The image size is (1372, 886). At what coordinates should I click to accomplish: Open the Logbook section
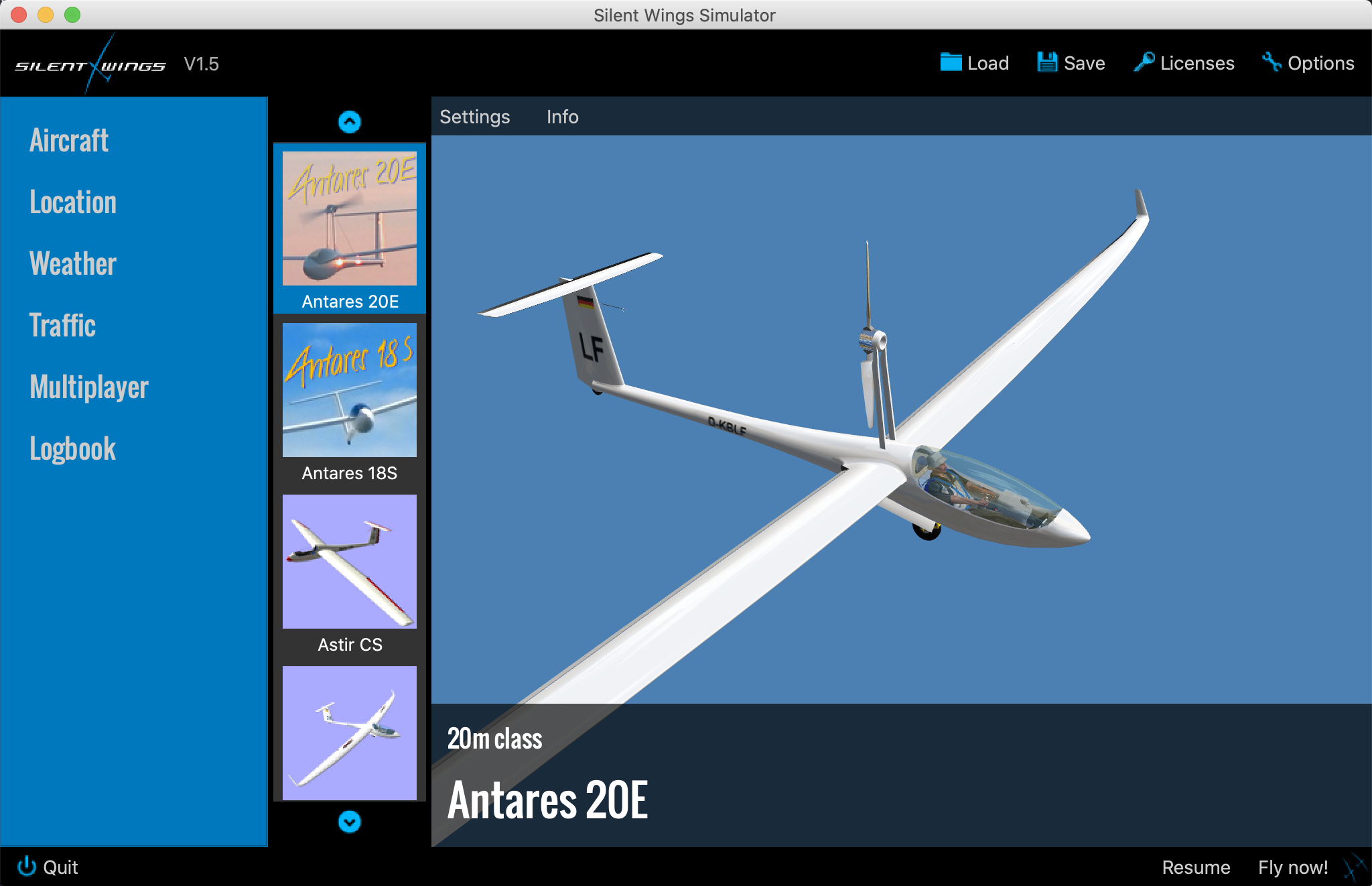[73, 449]
